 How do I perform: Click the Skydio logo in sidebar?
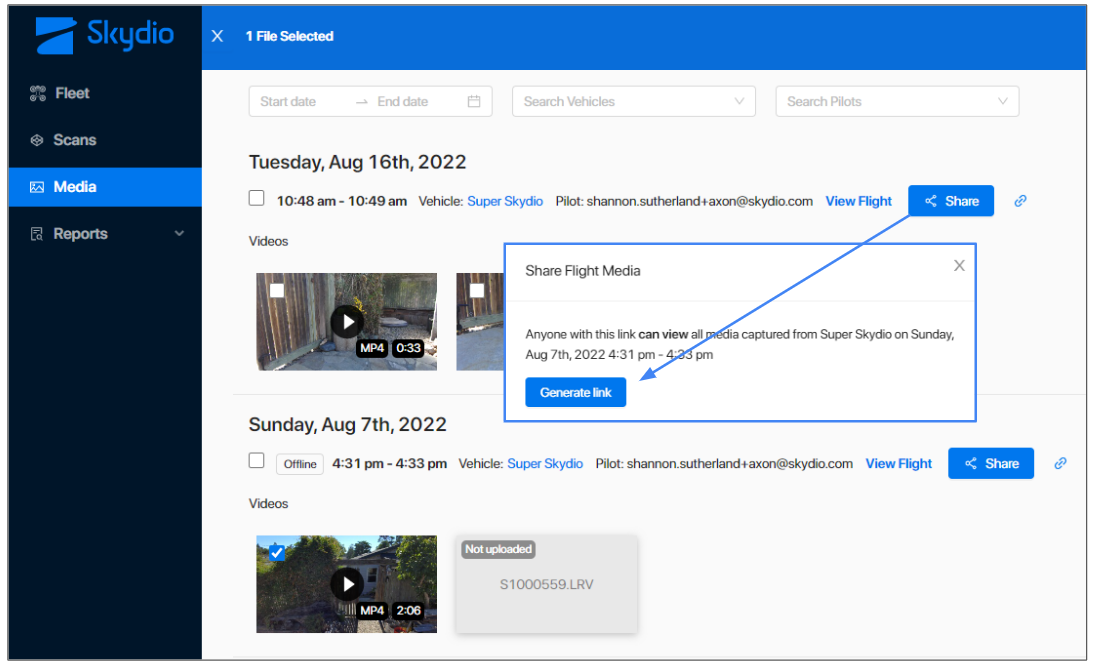(104, 36)
